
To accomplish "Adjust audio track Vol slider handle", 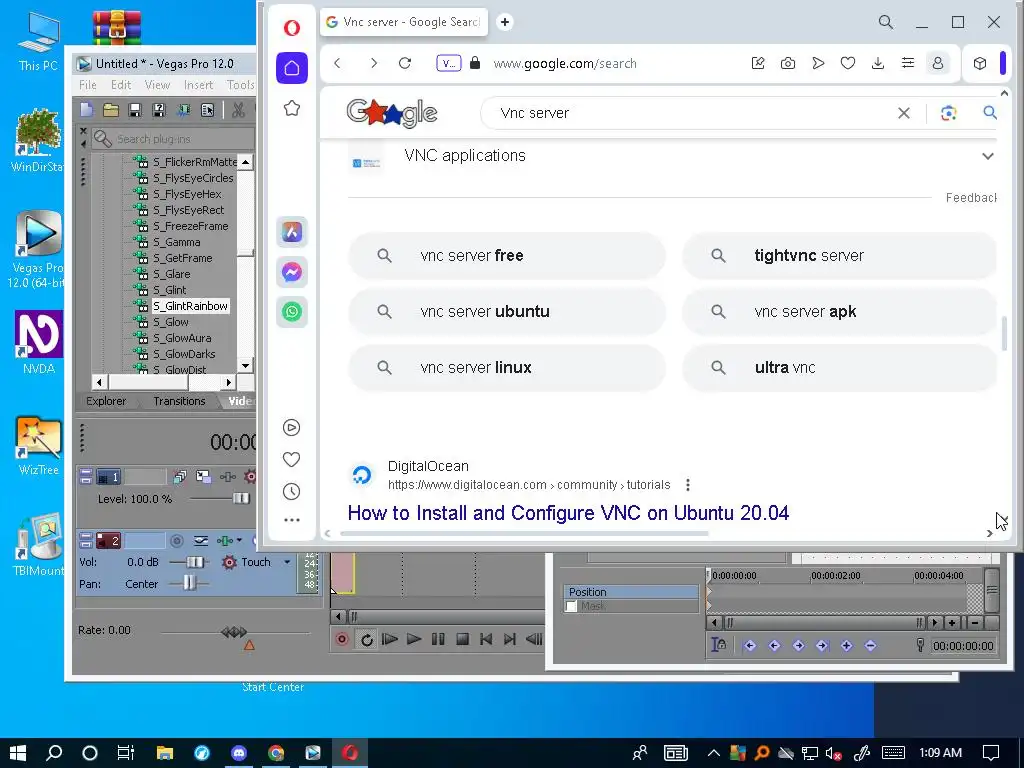I will click(x=195, y=562).
